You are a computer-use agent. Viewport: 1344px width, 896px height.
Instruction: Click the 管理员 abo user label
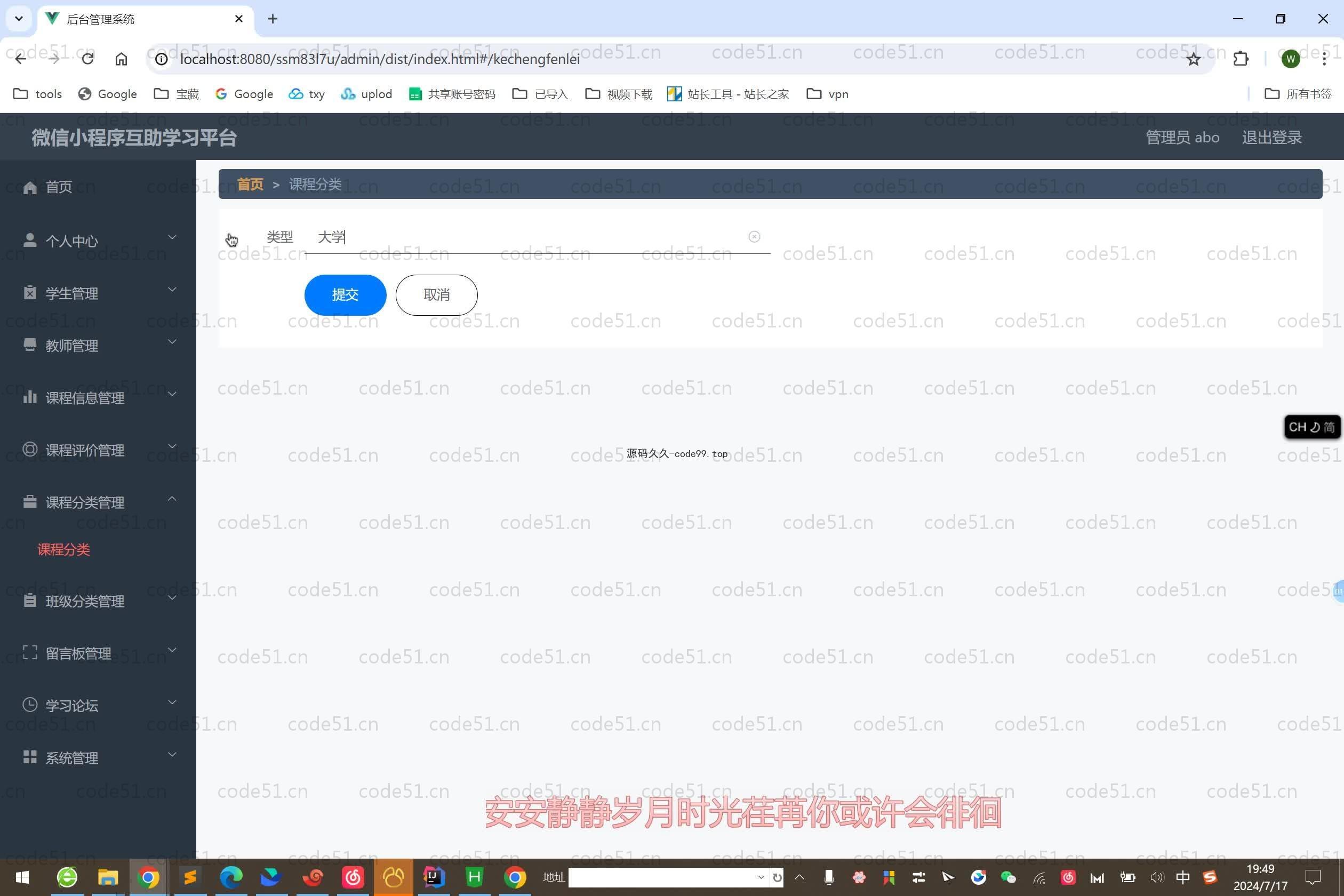click(x=1182, y=137)
